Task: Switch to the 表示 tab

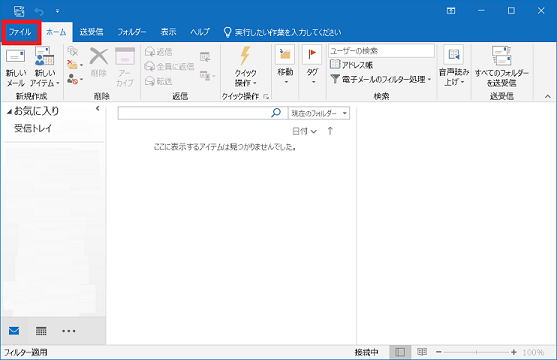Action: click(168, 32)
